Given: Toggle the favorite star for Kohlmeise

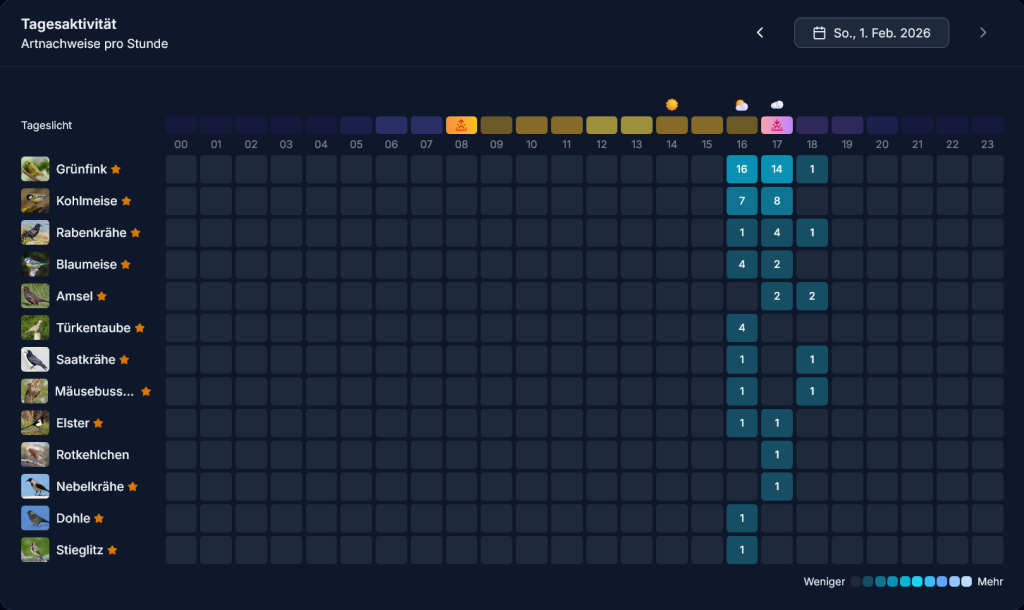Looking at the screenshot, I should tap(126, 201).
